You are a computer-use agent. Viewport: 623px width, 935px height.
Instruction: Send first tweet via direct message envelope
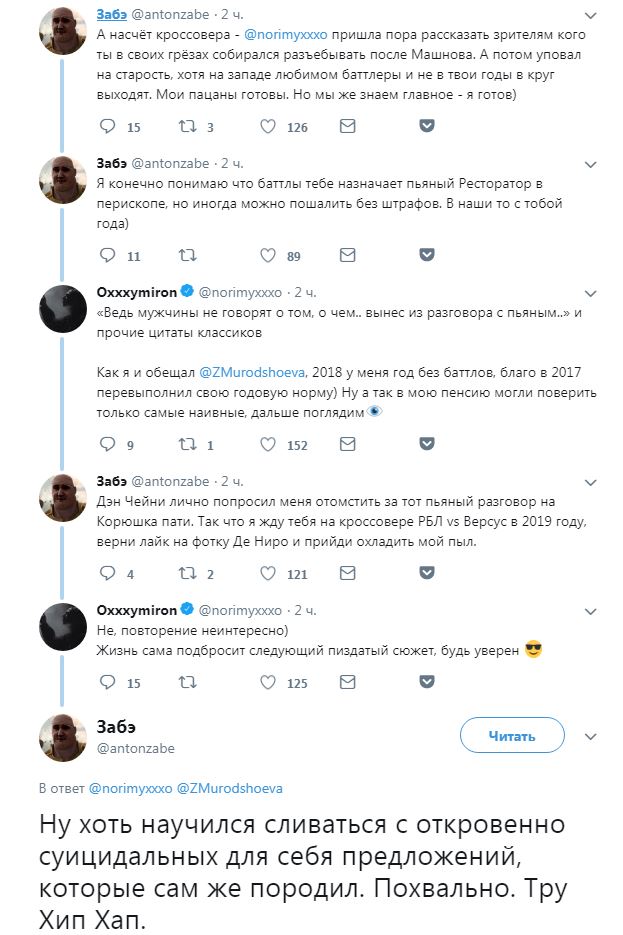click(x=347, y=127)
